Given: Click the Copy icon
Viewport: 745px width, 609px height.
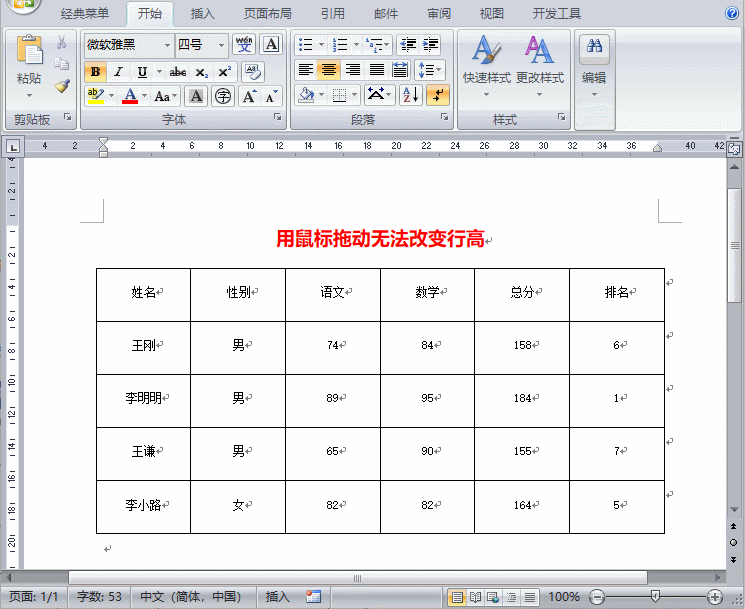Looking at the screenshot, I should [62, 64].
